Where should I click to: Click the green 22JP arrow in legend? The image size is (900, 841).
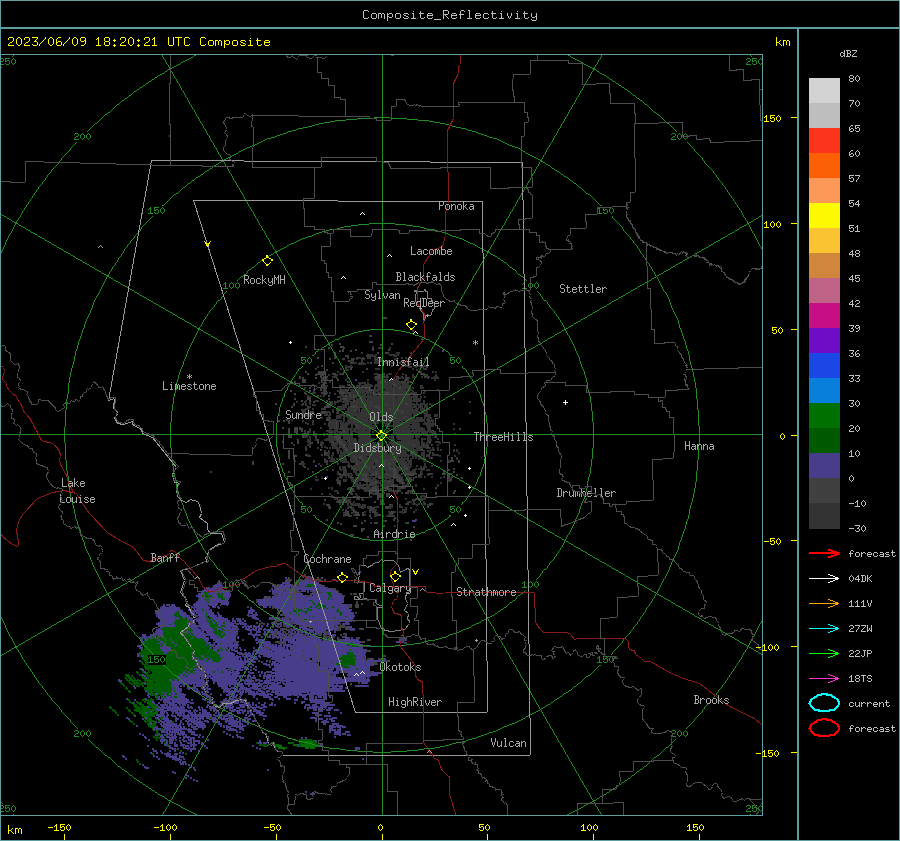[x=825, y=653]
